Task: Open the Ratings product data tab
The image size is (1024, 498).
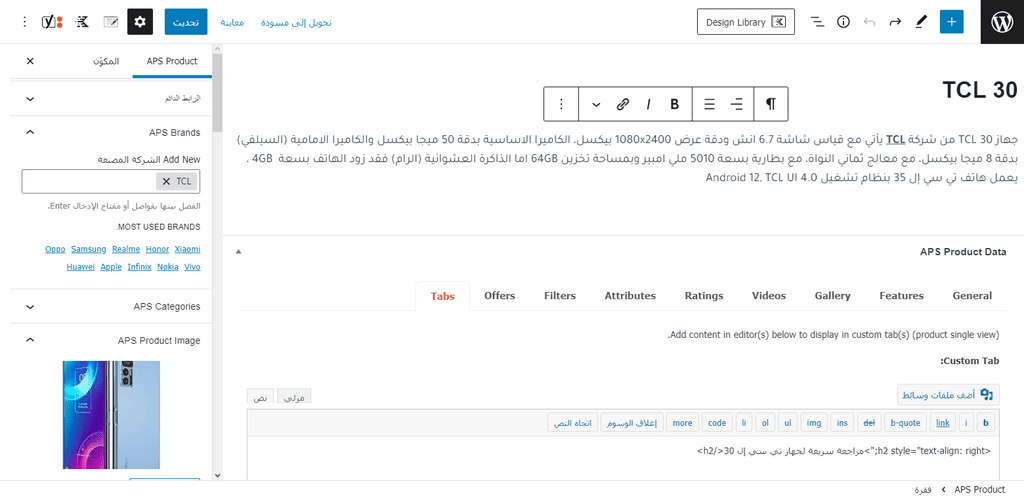Action: (x=704, y=296)
